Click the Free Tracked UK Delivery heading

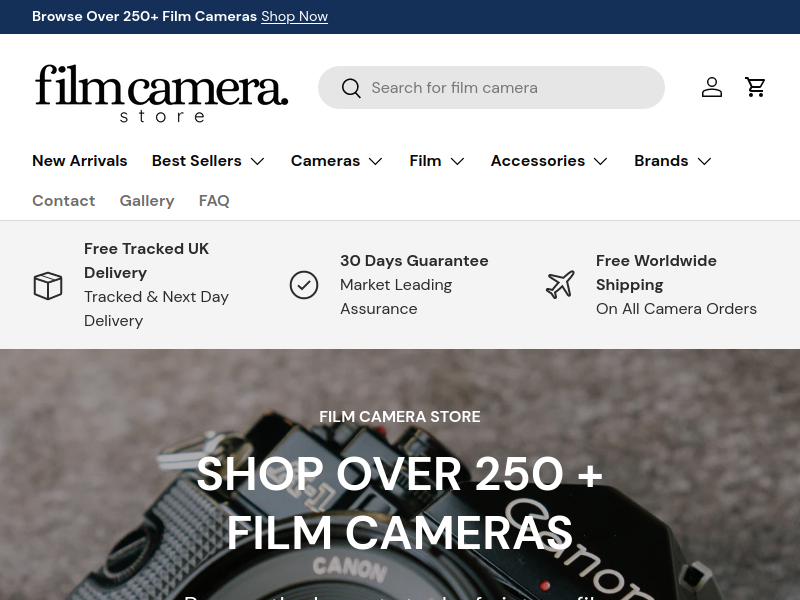click(146, 261)
